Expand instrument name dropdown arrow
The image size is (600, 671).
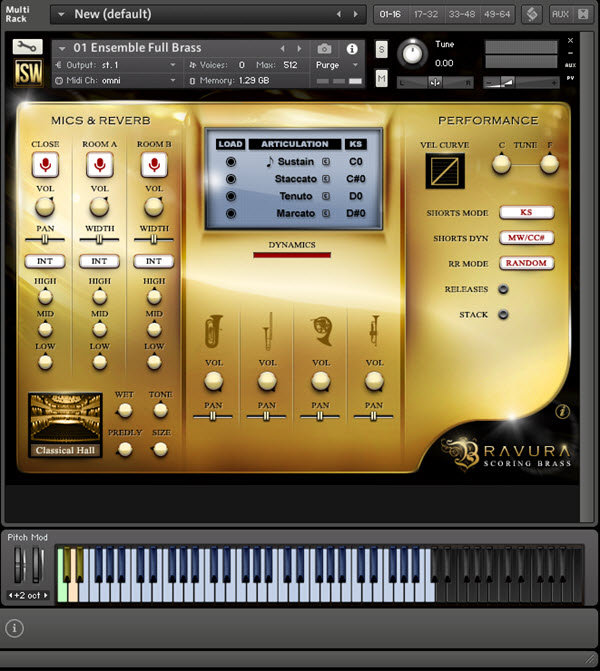coord(62,49)
